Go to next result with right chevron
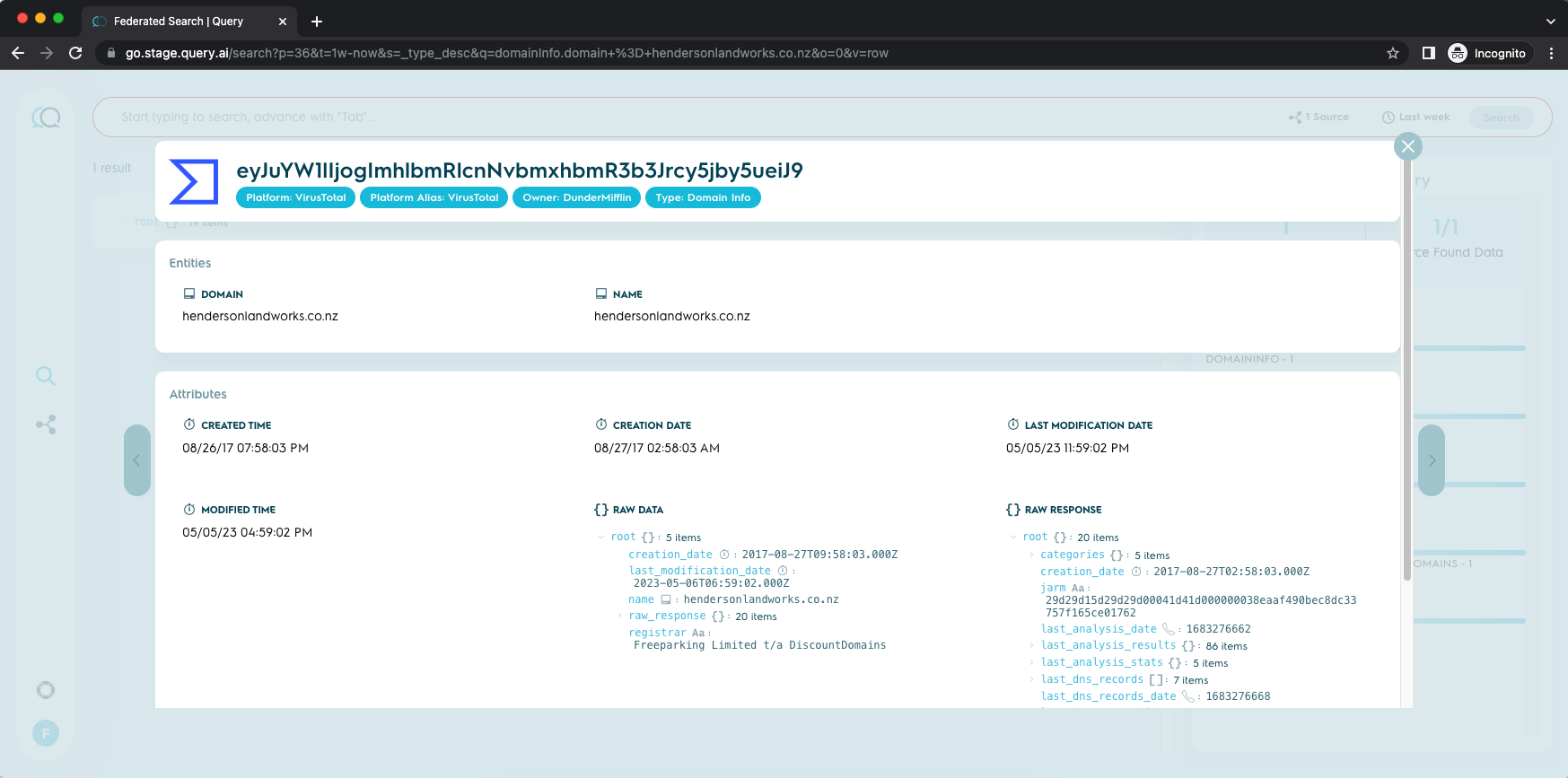1568x778 pixels. (1432, 460)
